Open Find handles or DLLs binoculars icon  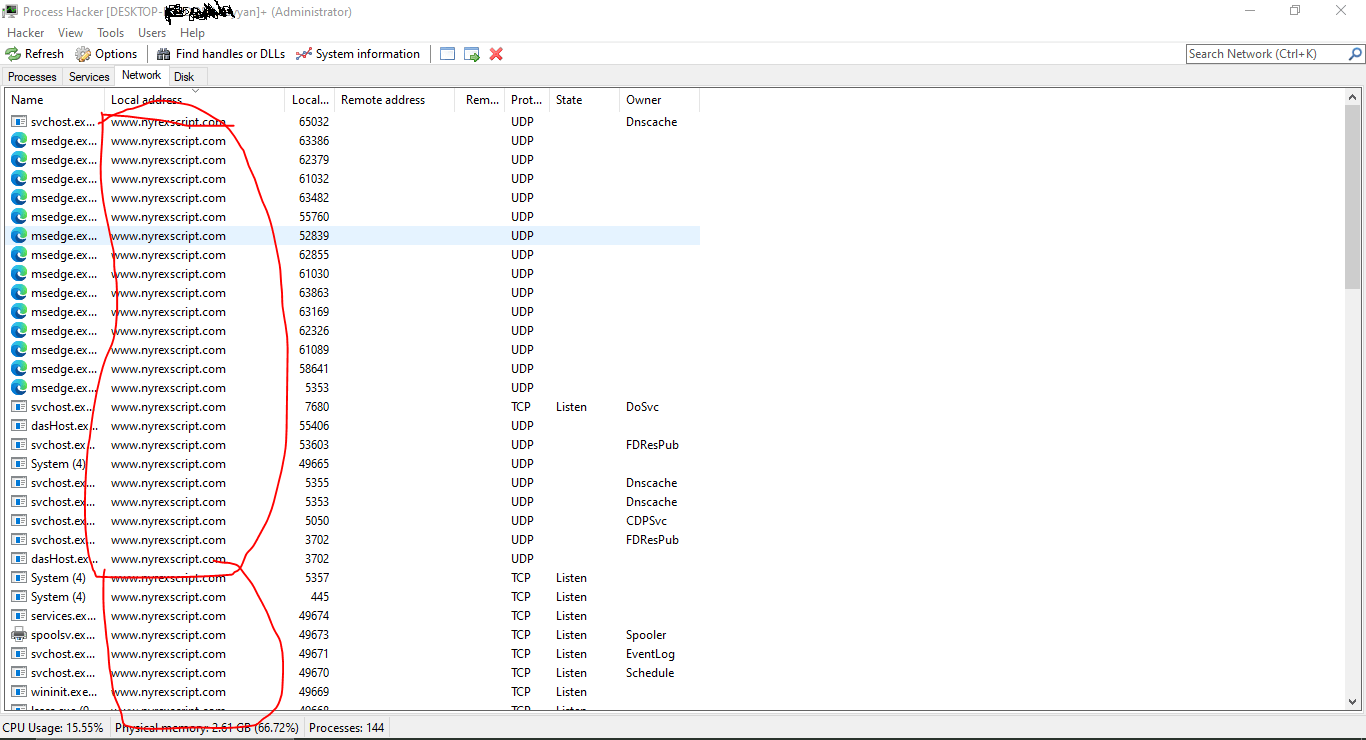164,54
